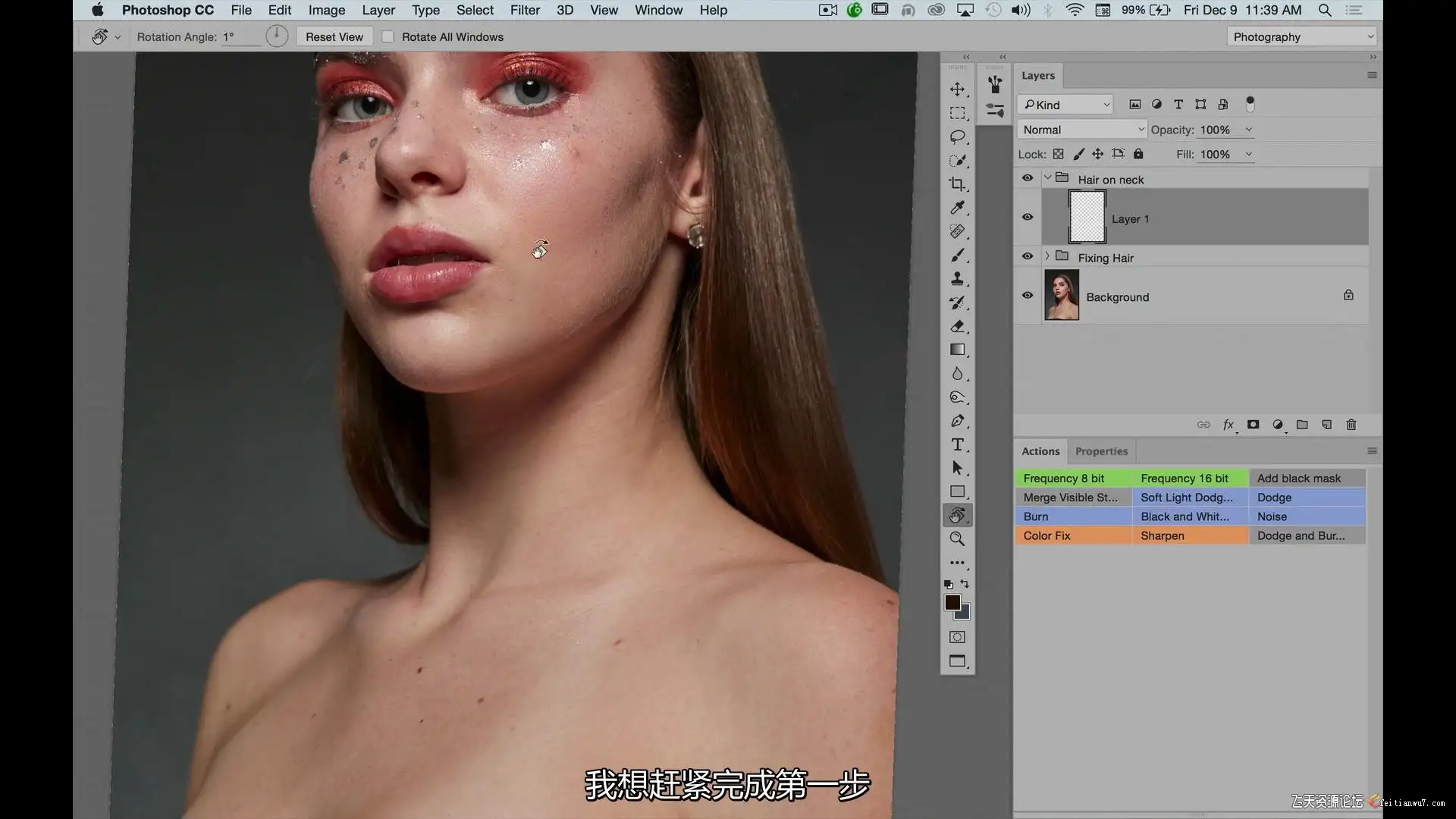Select the Zoom tool
The image size is (1456, 819).
[x=957, y=539]
